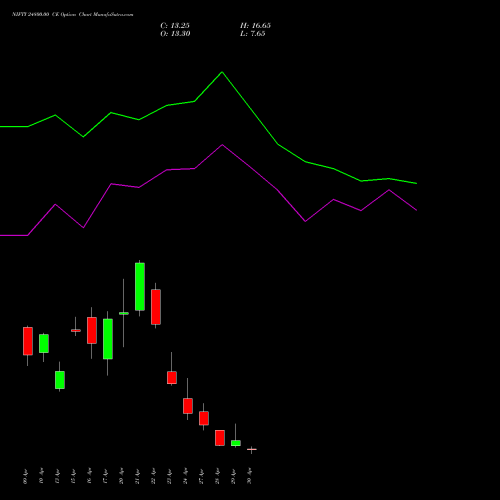Select the 17 Apr green candlestick

tap(108, 339)
